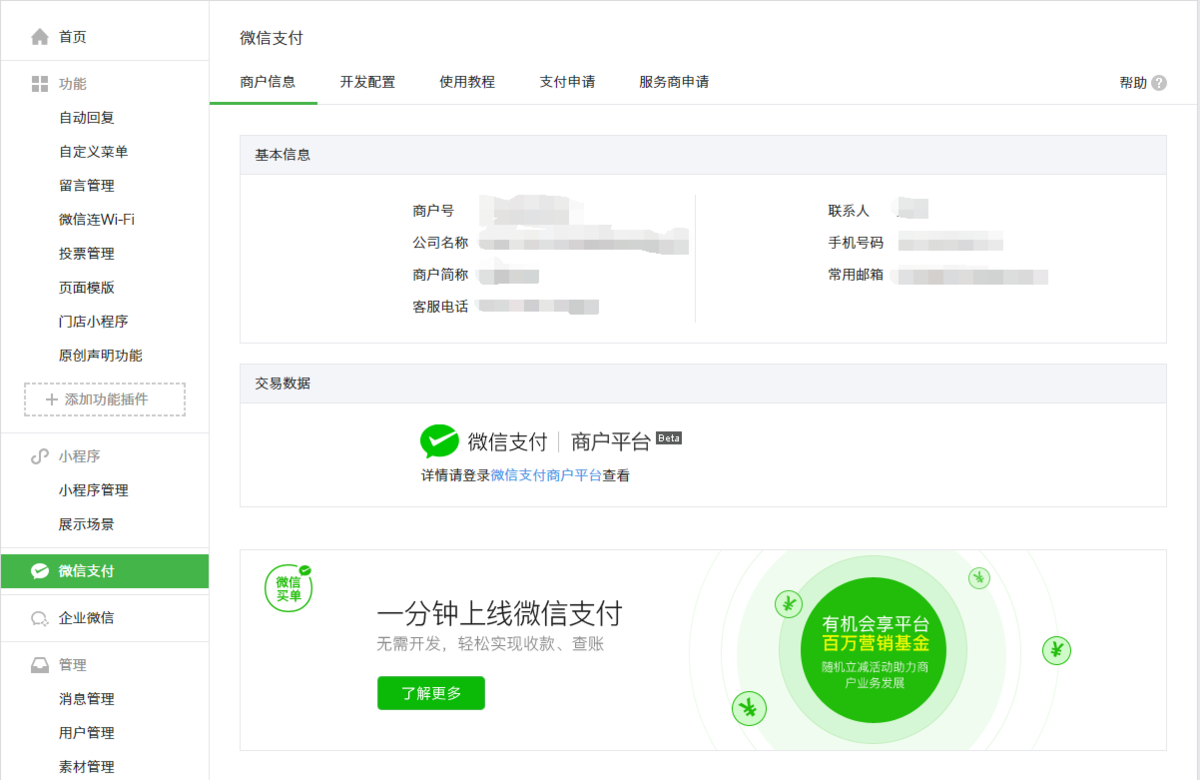The image size is (1200, 780).
Task: Click the 客服电话 label
Action: pyautogui.click(x=440, y=307)
